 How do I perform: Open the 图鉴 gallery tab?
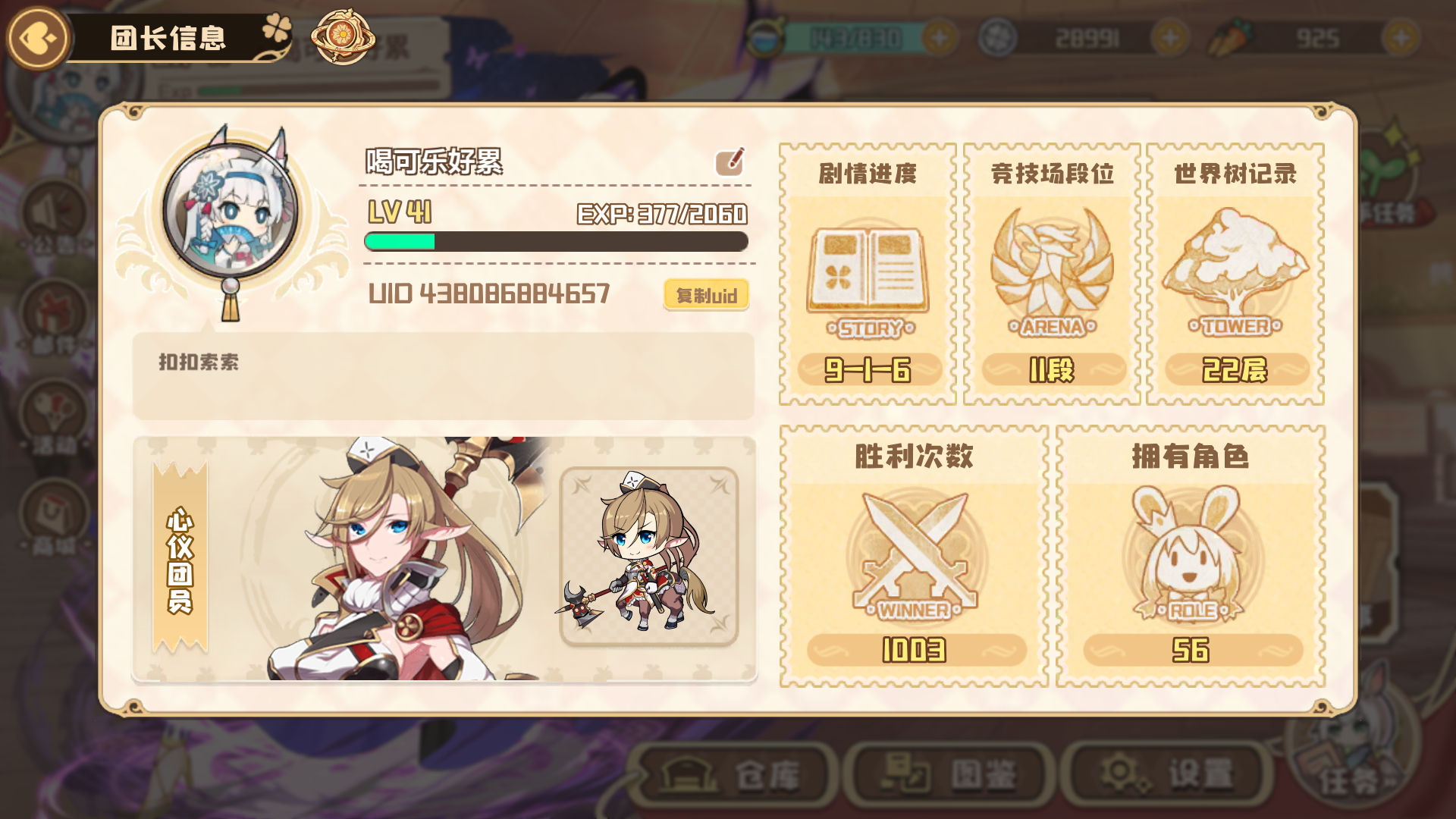tap(949, 775)
